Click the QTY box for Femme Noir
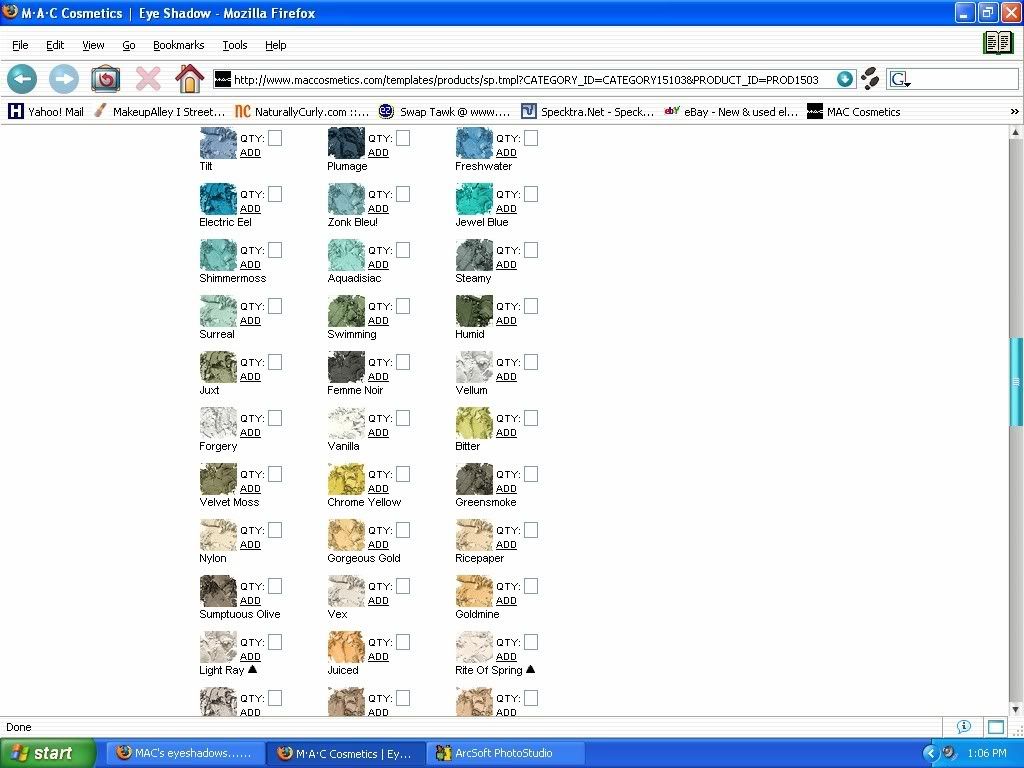The image size is (1024, 768). (403, 362)
